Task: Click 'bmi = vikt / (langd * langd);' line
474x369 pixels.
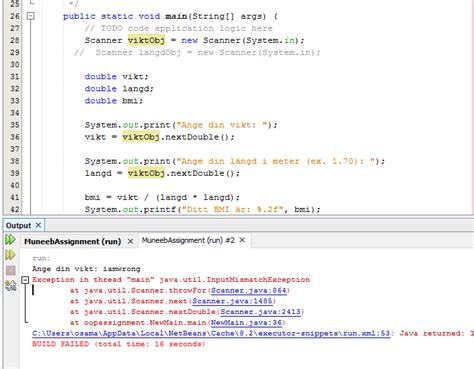Action: pos(162,197)
